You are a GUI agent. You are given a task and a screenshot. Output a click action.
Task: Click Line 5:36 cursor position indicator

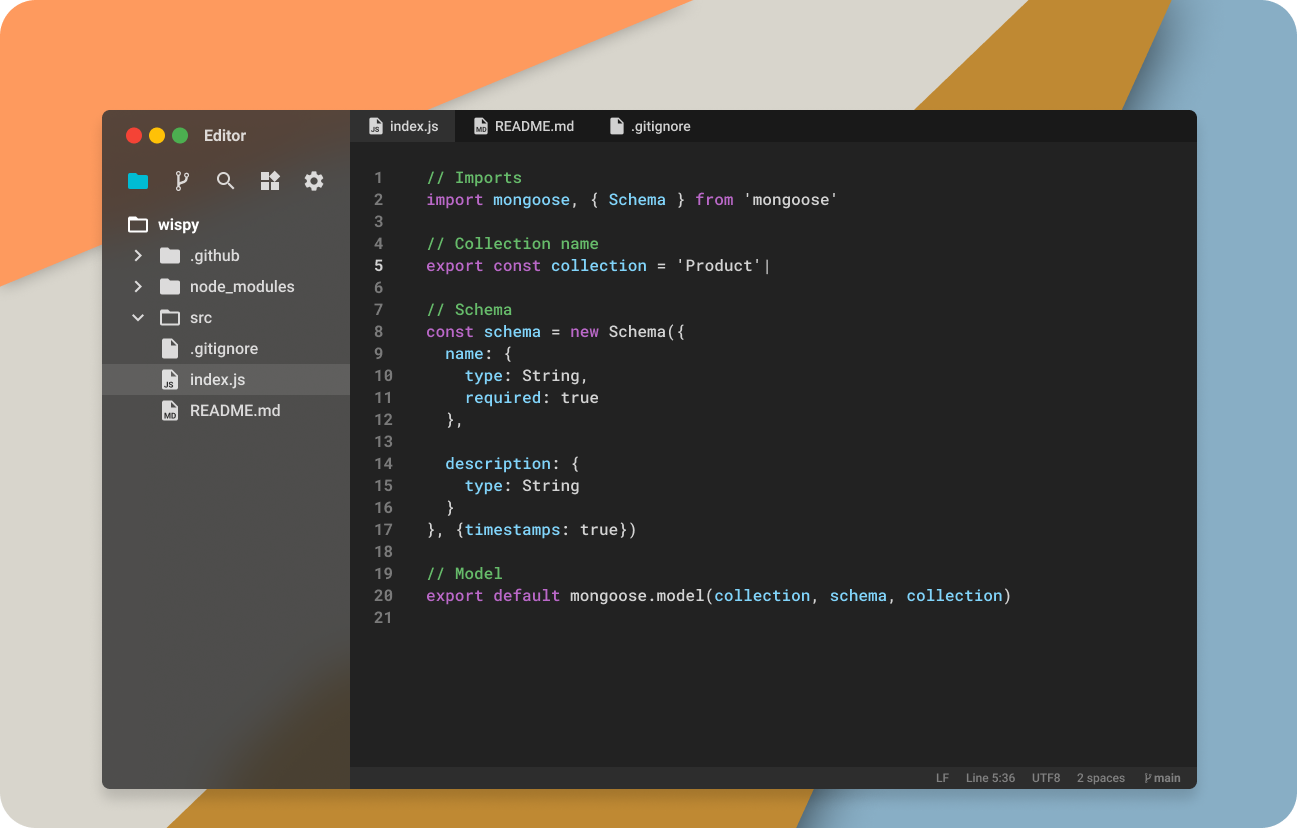pyautogui.click(x=990, y=778)
